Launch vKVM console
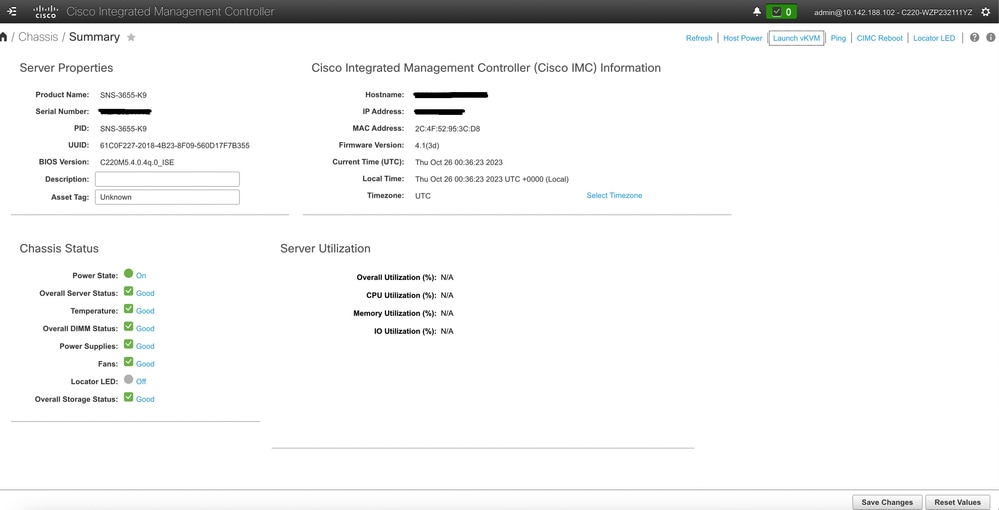999x510 pixels. [x=796, y=38]
